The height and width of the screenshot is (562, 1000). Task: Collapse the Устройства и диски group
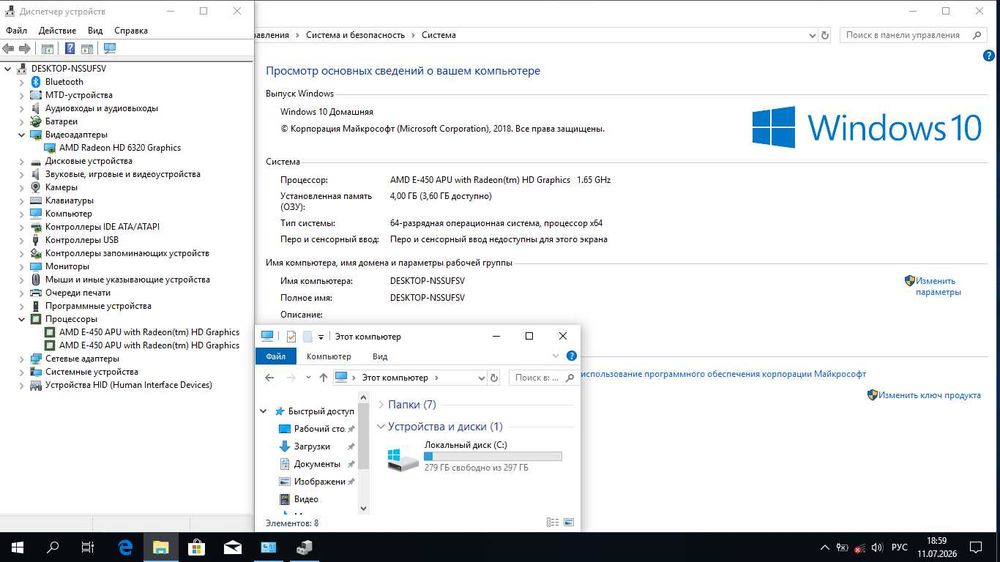(x=381, y=426)
